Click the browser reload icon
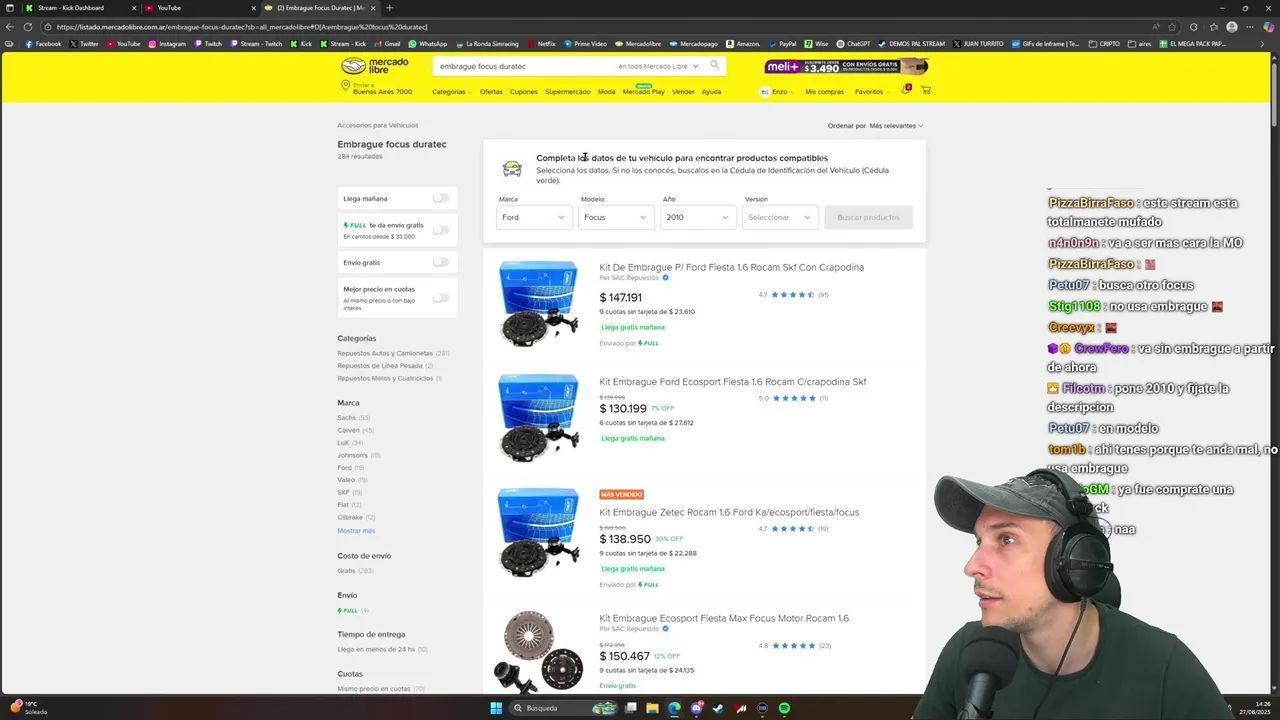The height and width of the screenshot is (720, 1280). [x=27, y=27]
